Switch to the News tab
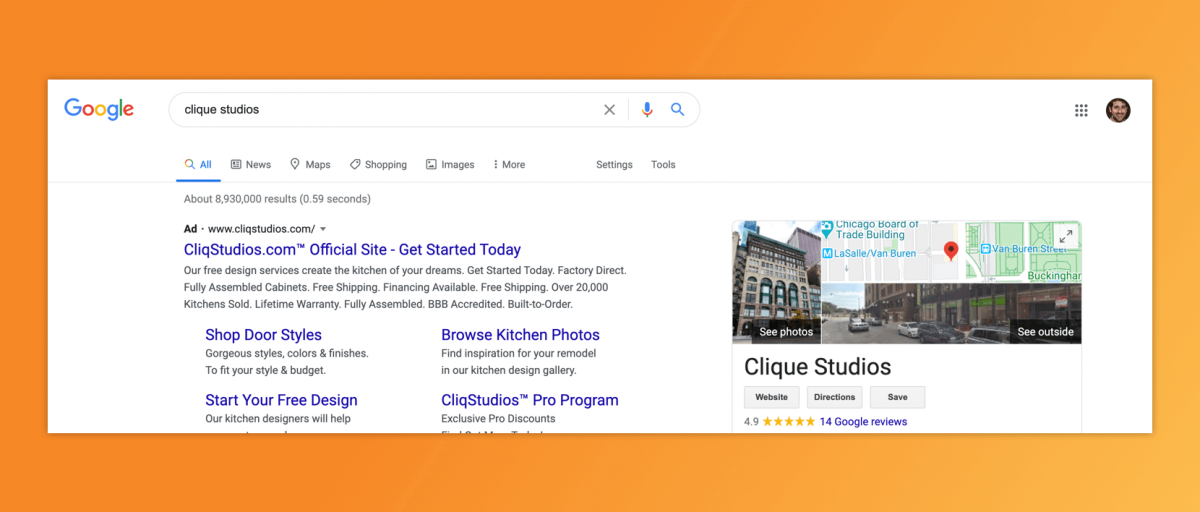Image resolution: width=1200 pixels, height=512 pixels. (x=251, y=164)
